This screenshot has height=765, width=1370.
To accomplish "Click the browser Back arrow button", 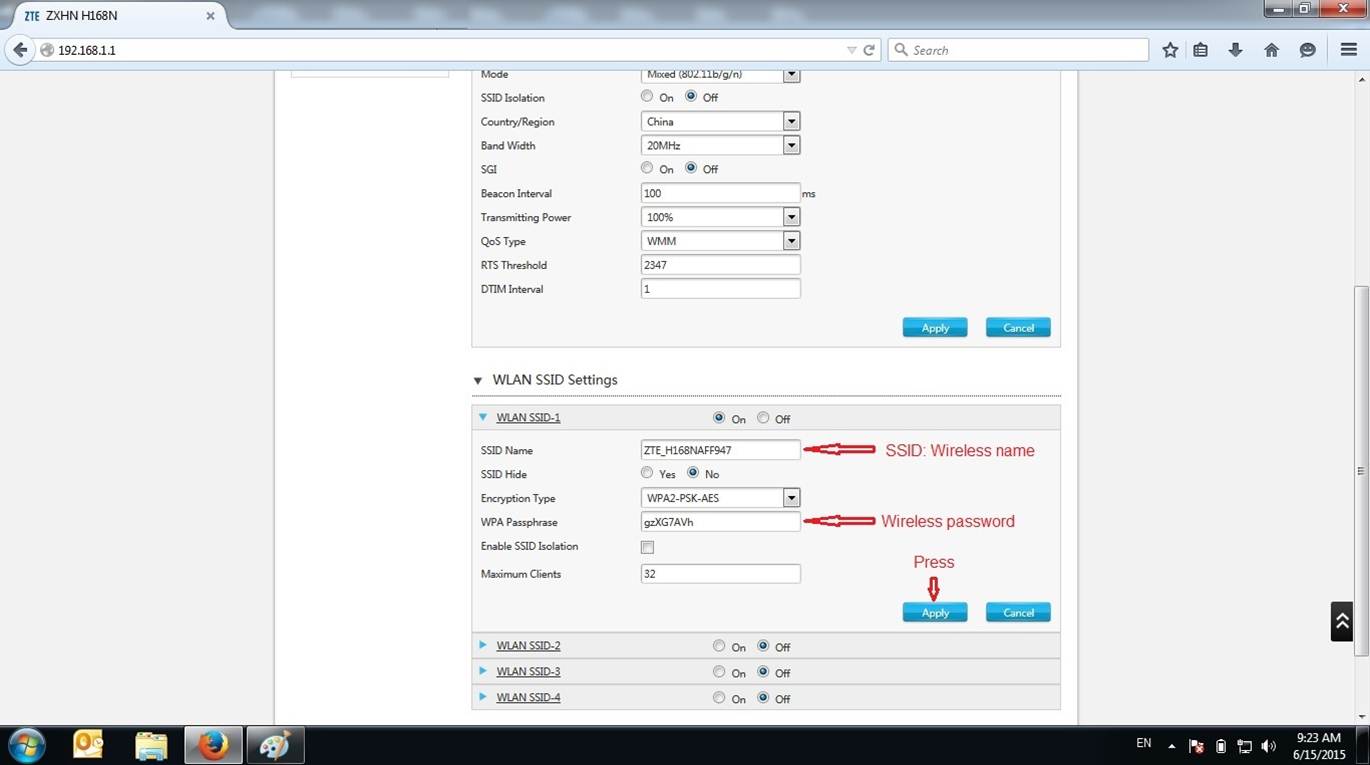I will pos(20,50).
